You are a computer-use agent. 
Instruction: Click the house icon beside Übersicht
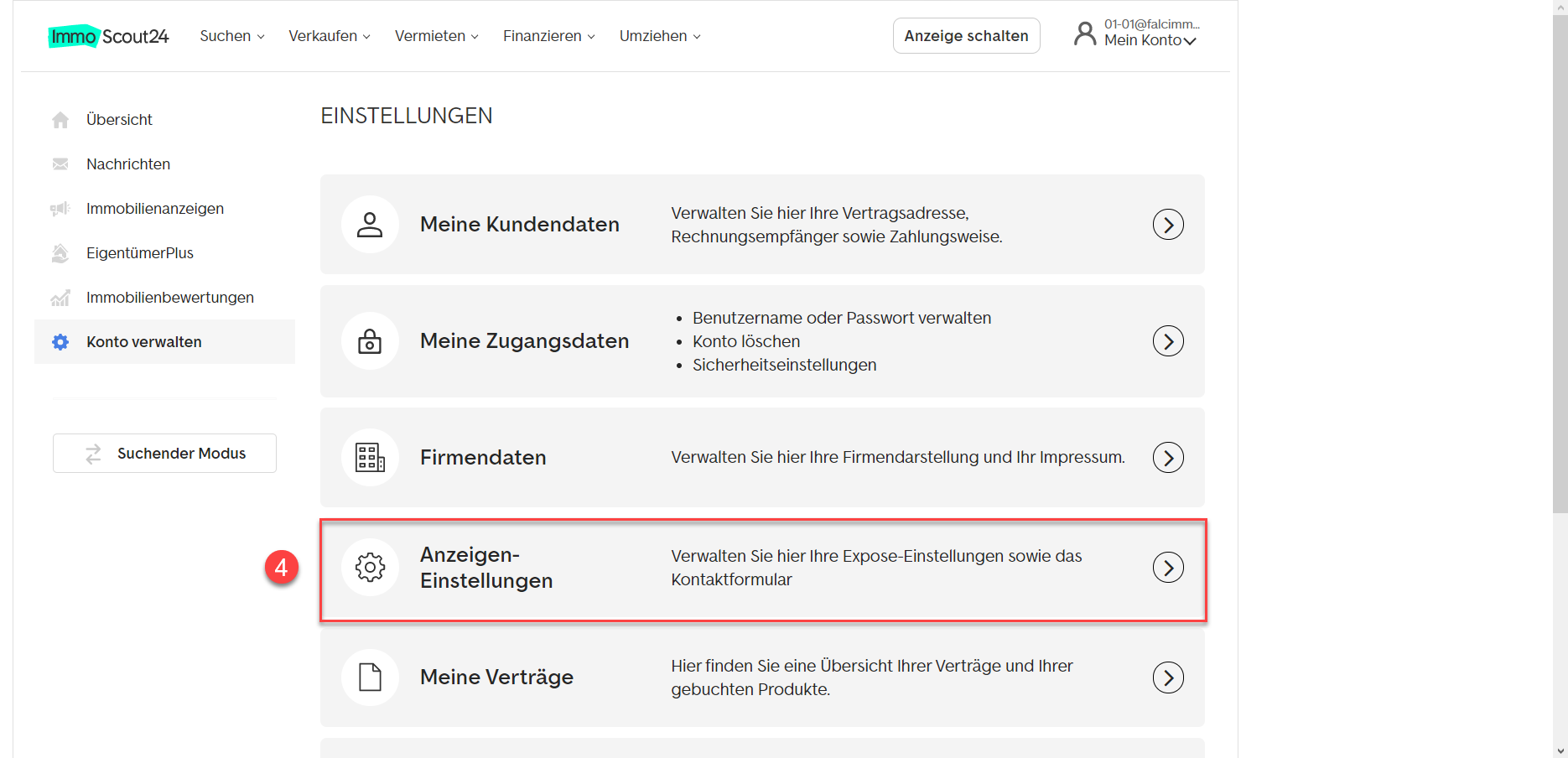point(60,120)
